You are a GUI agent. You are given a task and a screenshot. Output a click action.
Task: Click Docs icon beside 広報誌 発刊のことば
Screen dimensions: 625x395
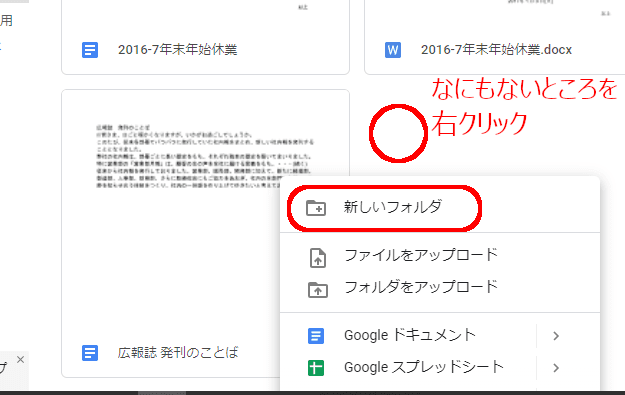pyautogui.click(x=90, y=353)
